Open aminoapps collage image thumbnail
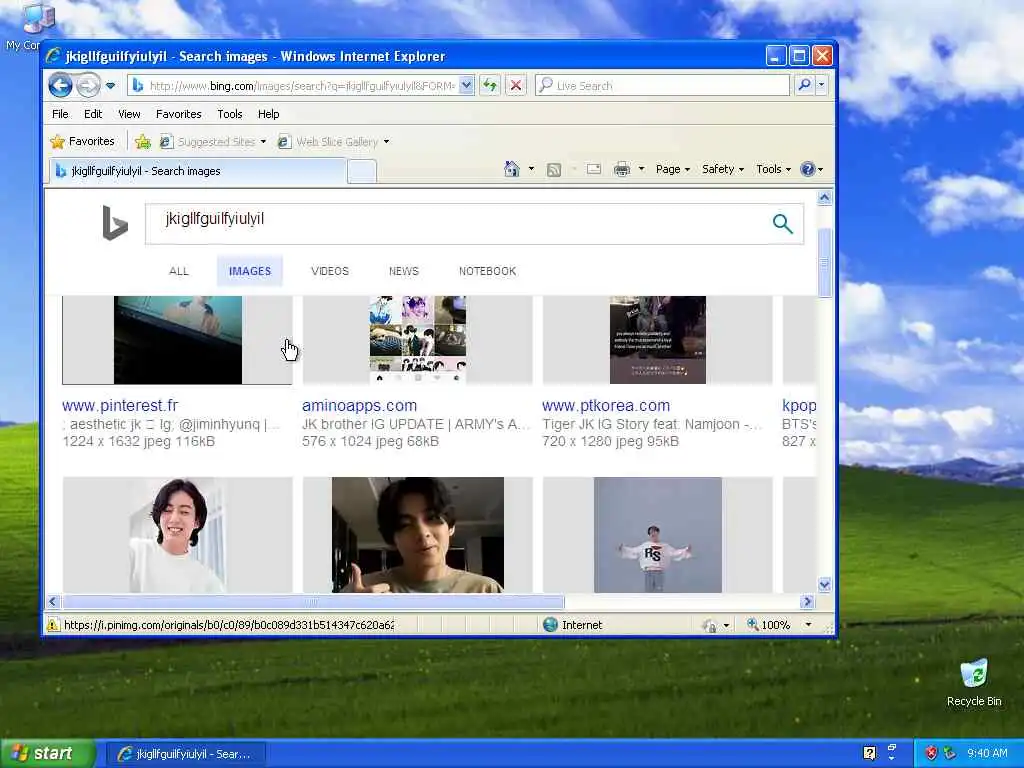Viewport: 1024px width, 768px height. 418,340
